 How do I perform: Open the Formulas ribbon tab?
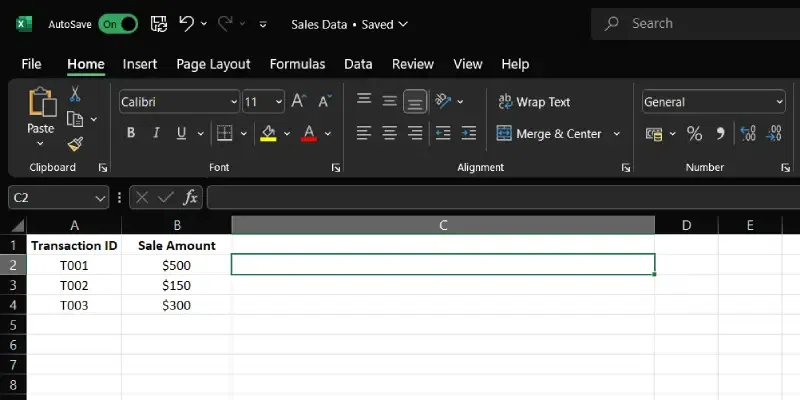tap(297, 64)
